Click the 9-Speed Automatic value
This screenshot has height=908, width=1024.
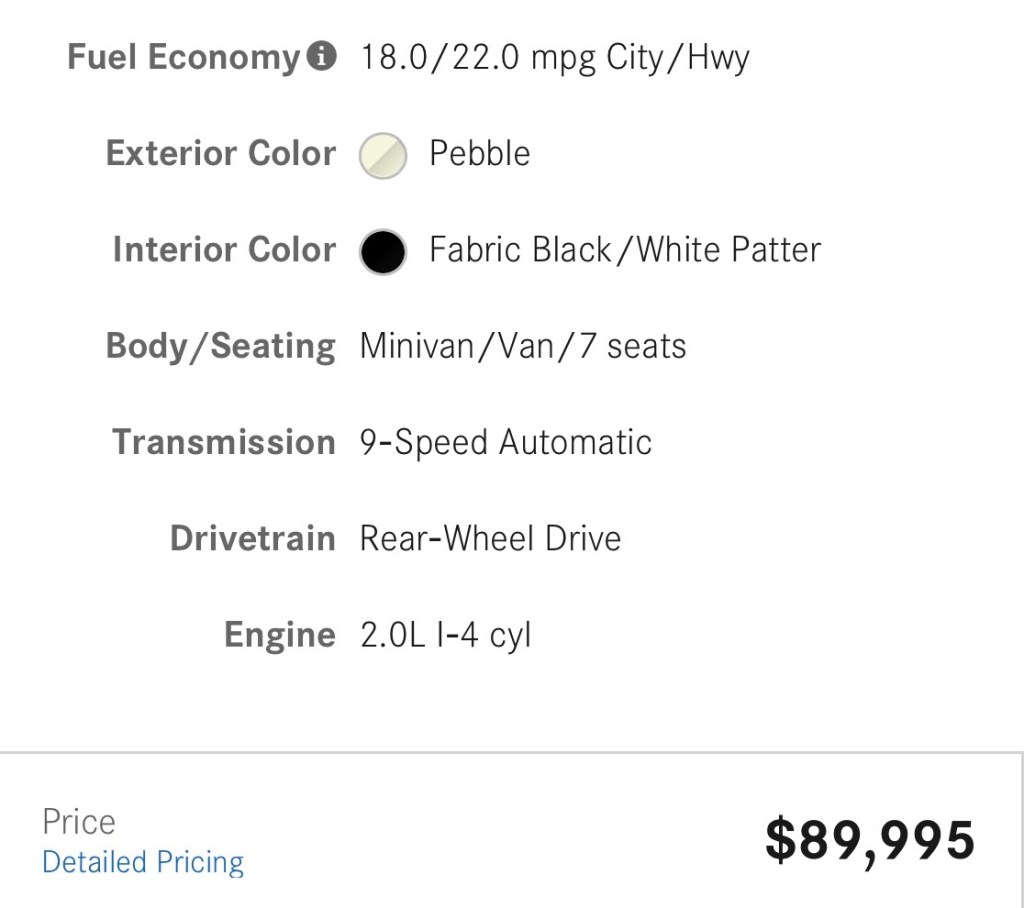506,442
